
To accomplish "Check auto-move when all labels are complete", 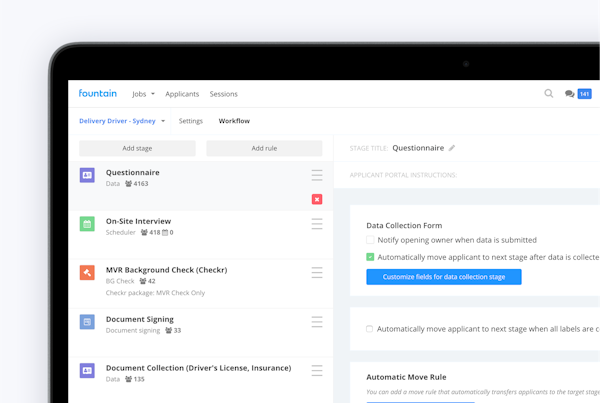I will pyautogui.click(x=369, y=329).
